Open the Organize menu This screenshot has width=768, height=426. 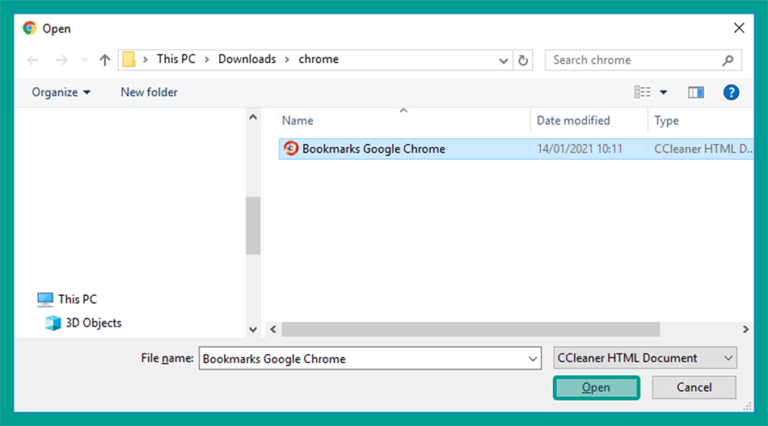pyautogui.click(x=61, y=92)
